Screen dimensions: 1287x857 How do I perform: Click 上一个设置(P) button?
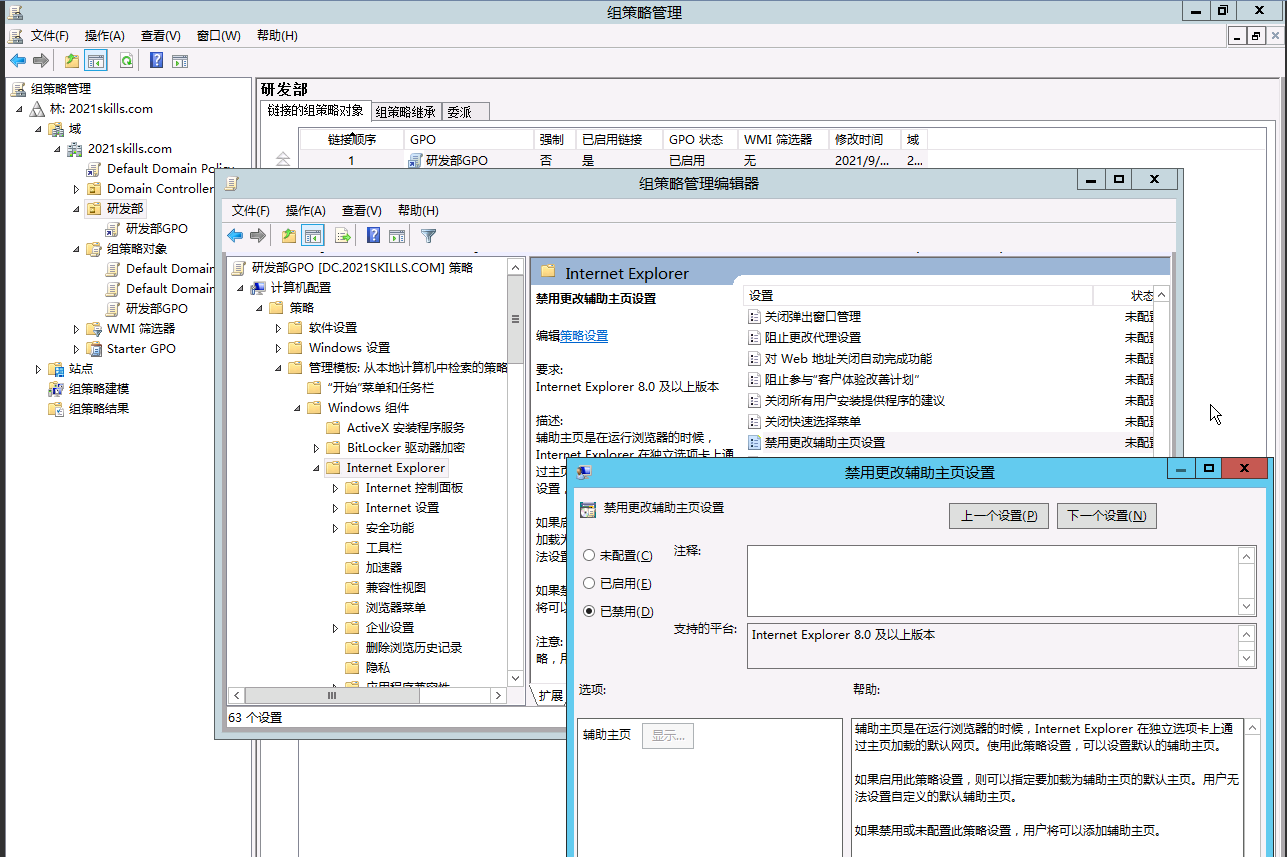[998, 516]
